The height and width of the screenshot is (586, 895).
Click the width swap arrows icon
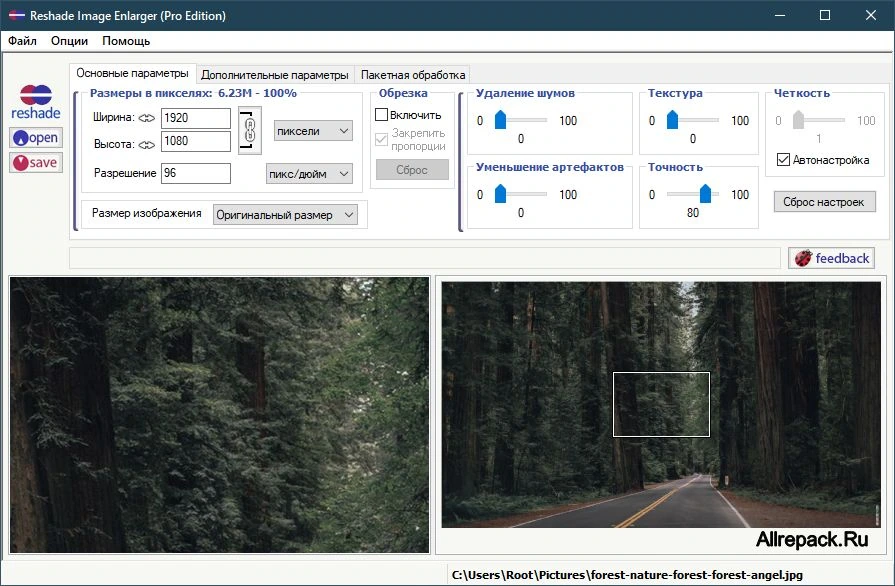[x=147, y=118]
